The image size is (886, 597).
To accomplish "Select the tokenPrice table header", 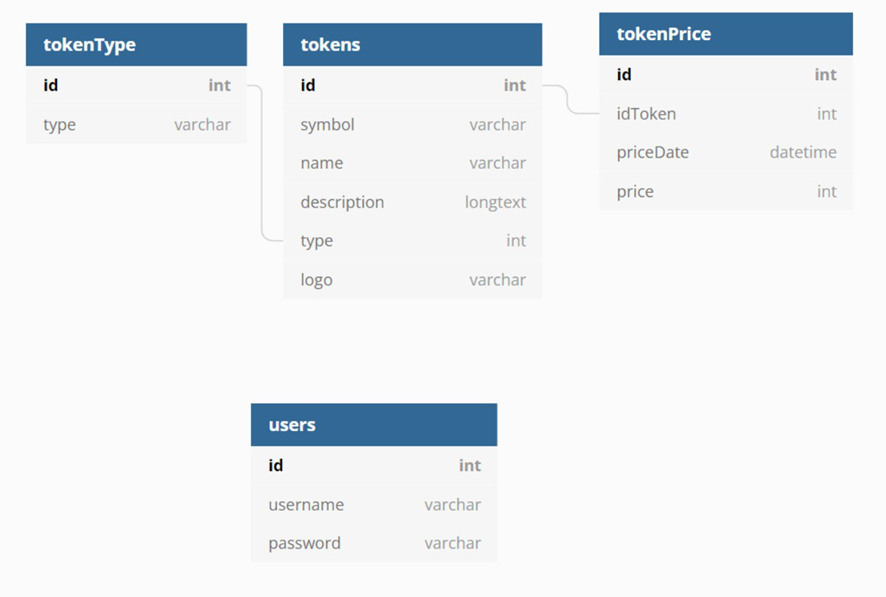I will pyautogui.click(x=726, y=34).
